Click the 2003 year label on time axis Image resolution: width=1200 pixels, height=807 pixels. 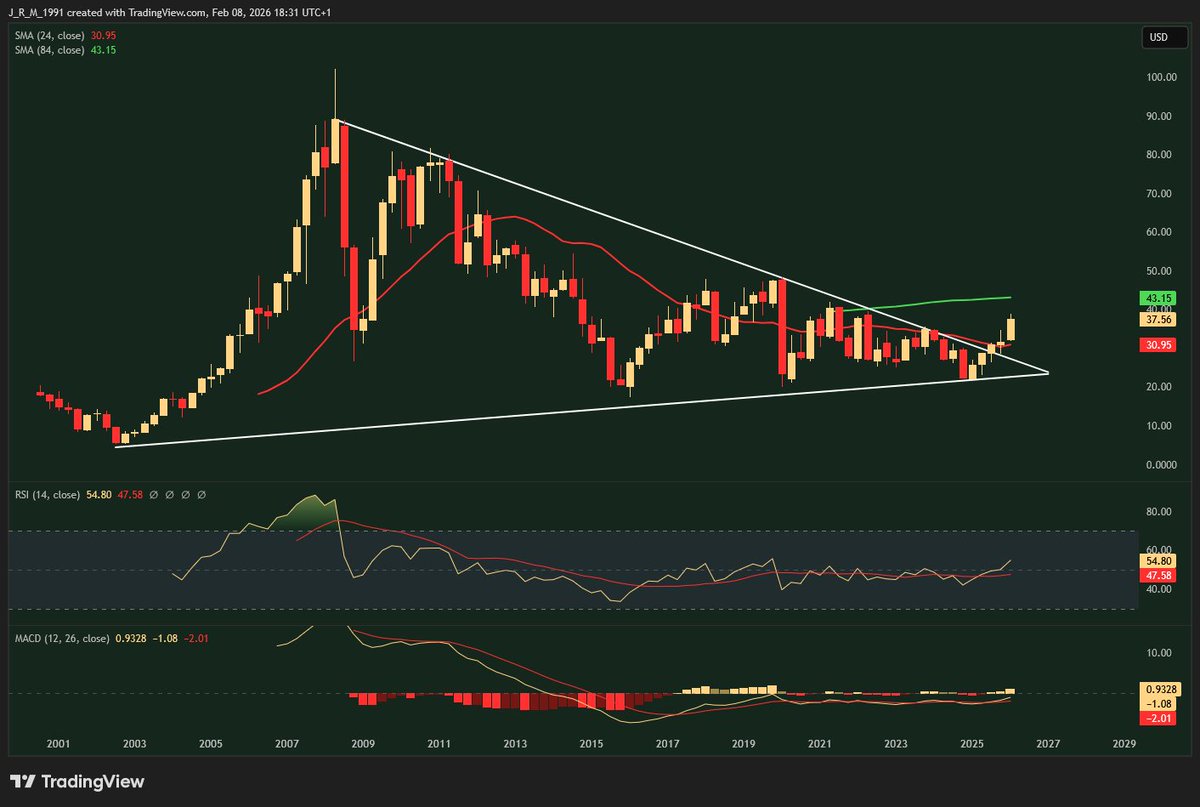[x=134, y=745]
